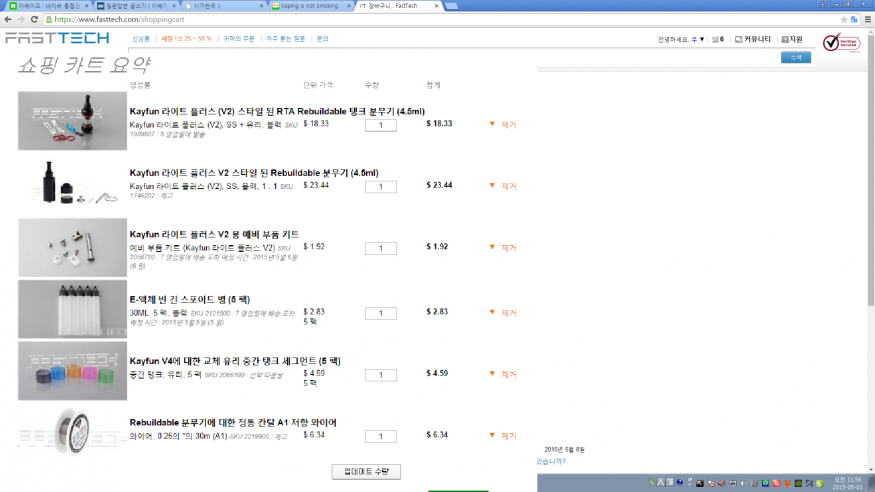Remove the Kayfun Lite Plus RTA tank item
875x492 pixels.
coord(508,124)
